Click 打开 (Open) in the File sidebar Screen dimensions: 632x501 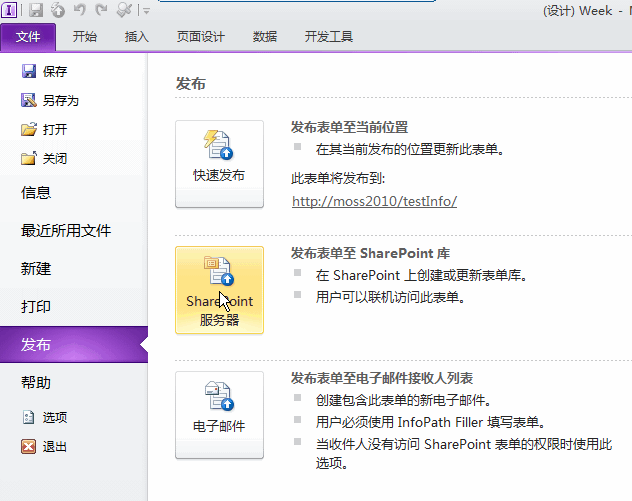pos(54,130)
